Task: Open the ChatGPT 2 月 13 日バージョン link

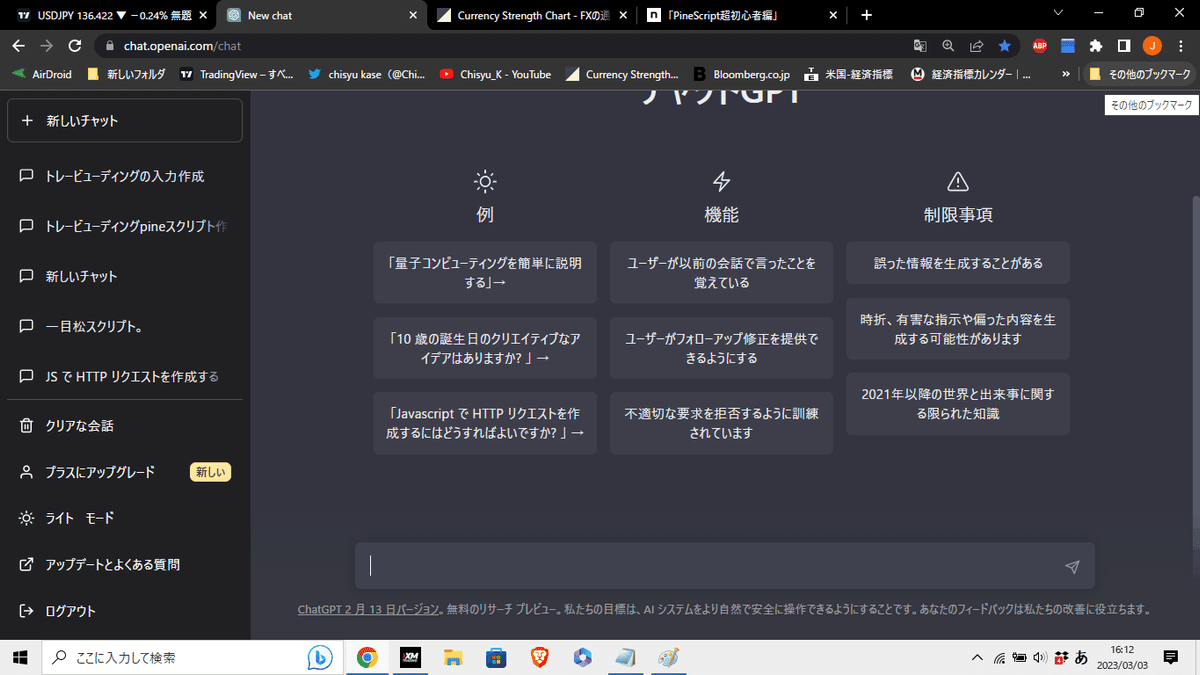Action: pyautogui.click(x=368, y=609)
